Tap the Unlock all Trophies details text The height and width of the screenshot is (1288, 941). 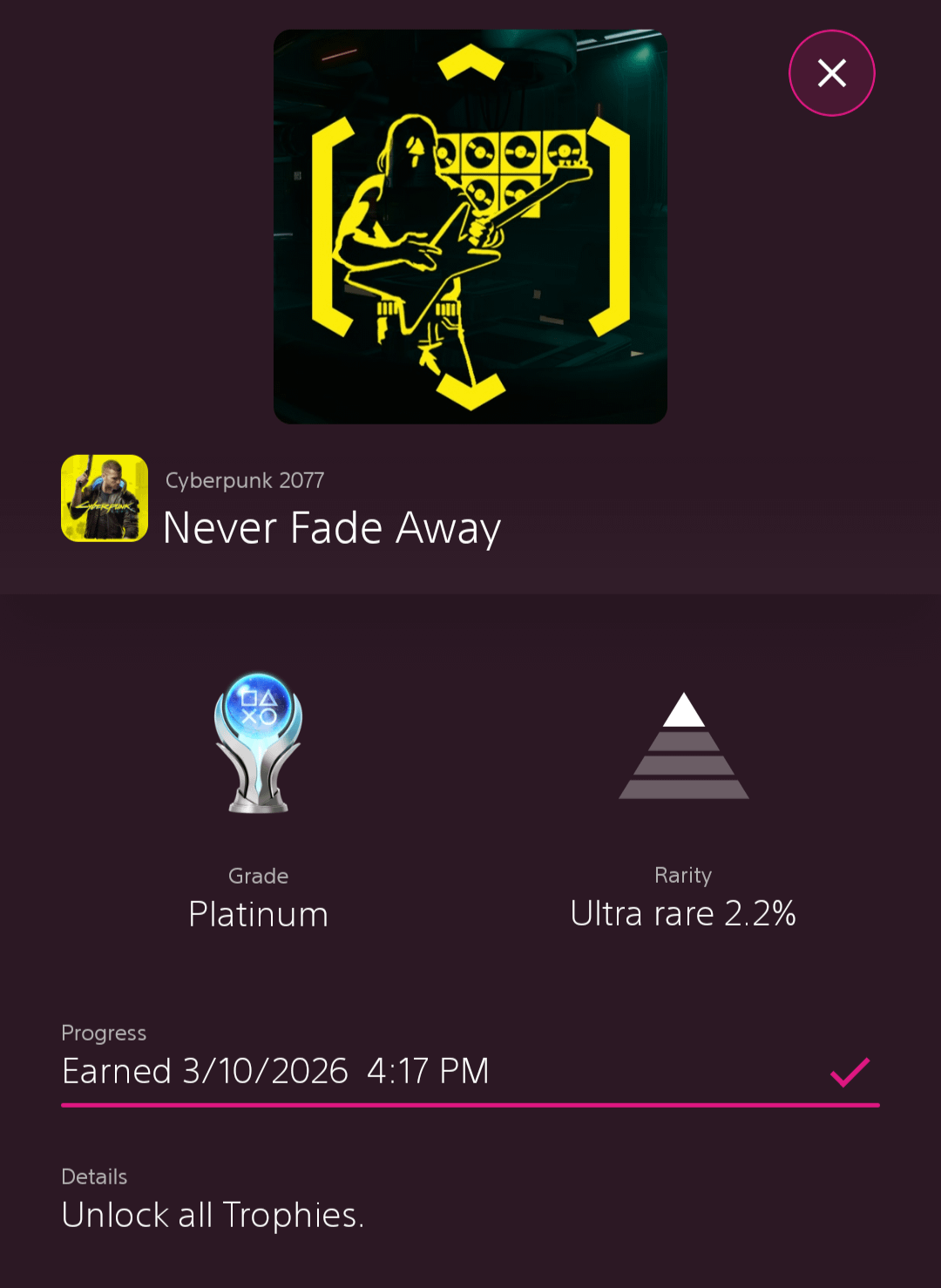[x=213, y=1215]
